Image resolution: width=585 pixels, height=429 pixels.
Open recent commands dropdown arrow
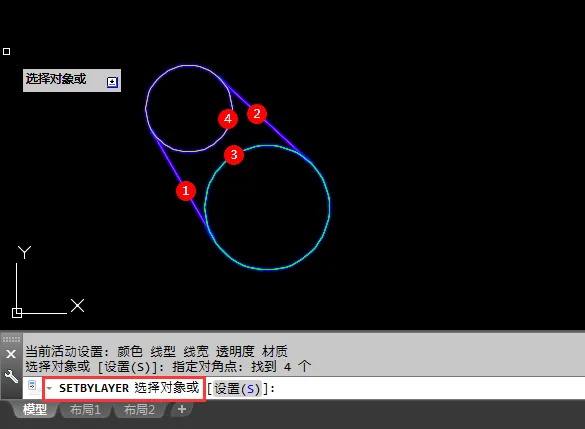click(49, 388)
